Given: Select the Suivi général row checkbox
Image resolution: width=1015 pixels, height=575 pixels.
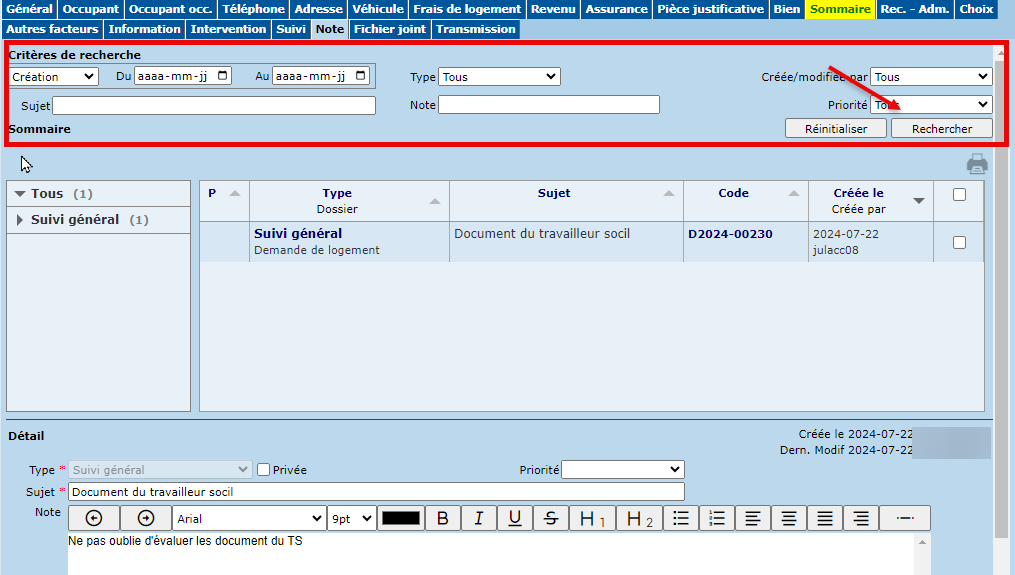Looking at the screenshot, I should [x=959, y=242].
